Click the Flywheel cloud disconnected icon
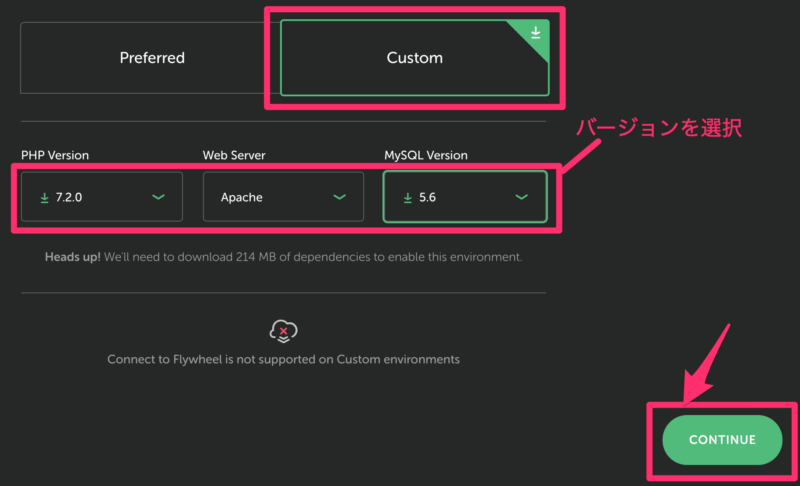The image size is (800, 486). pos(283,331)
